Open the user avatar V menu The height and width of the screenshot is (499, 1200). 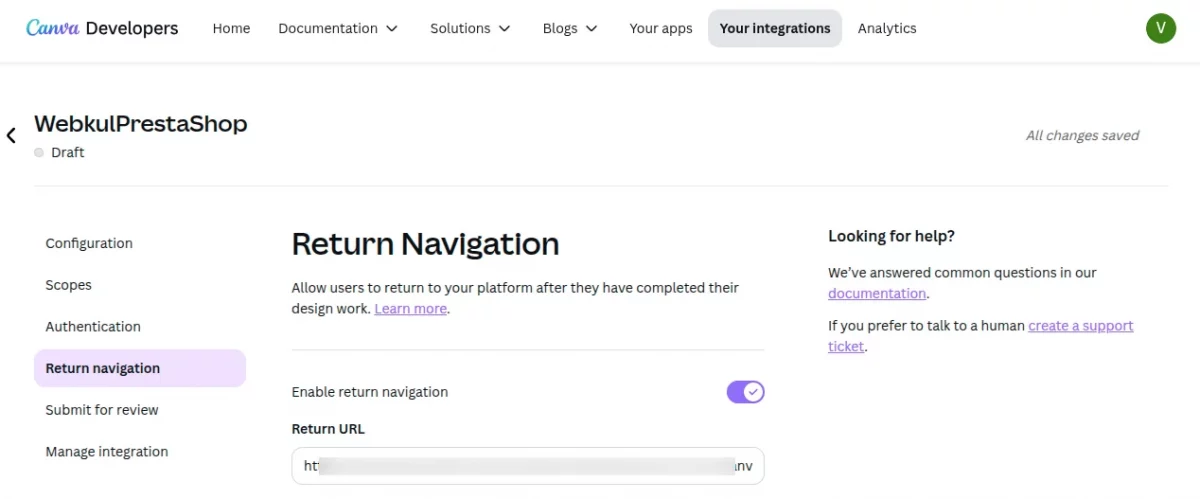click(1160, 28)
